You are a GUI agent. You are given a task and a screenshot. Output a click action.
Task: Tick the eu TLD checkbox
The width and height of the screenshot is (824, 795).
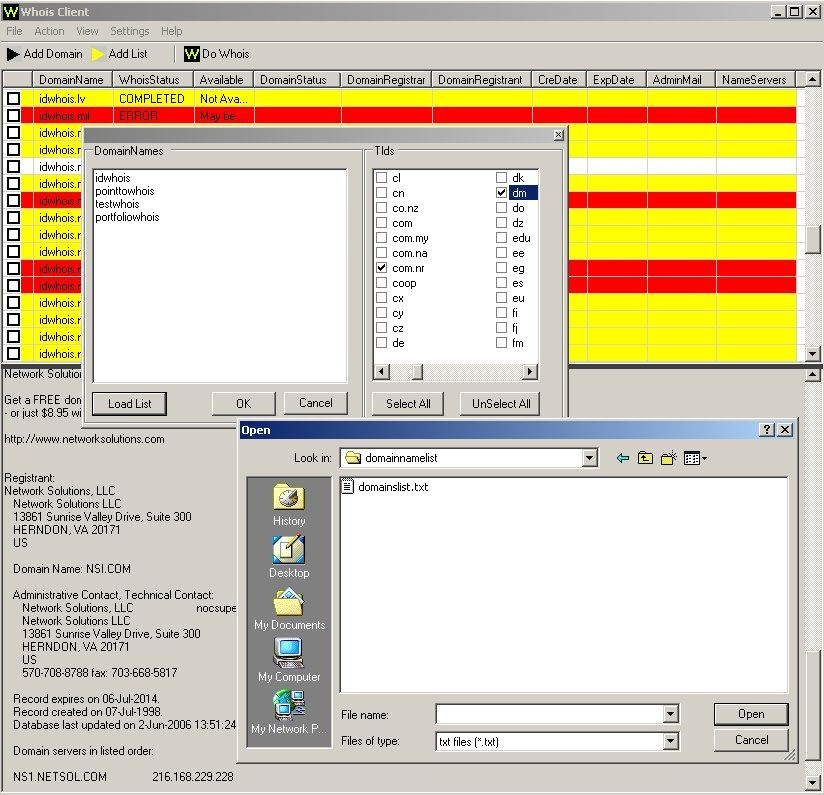pyautogui.click(x=501, y=298)
